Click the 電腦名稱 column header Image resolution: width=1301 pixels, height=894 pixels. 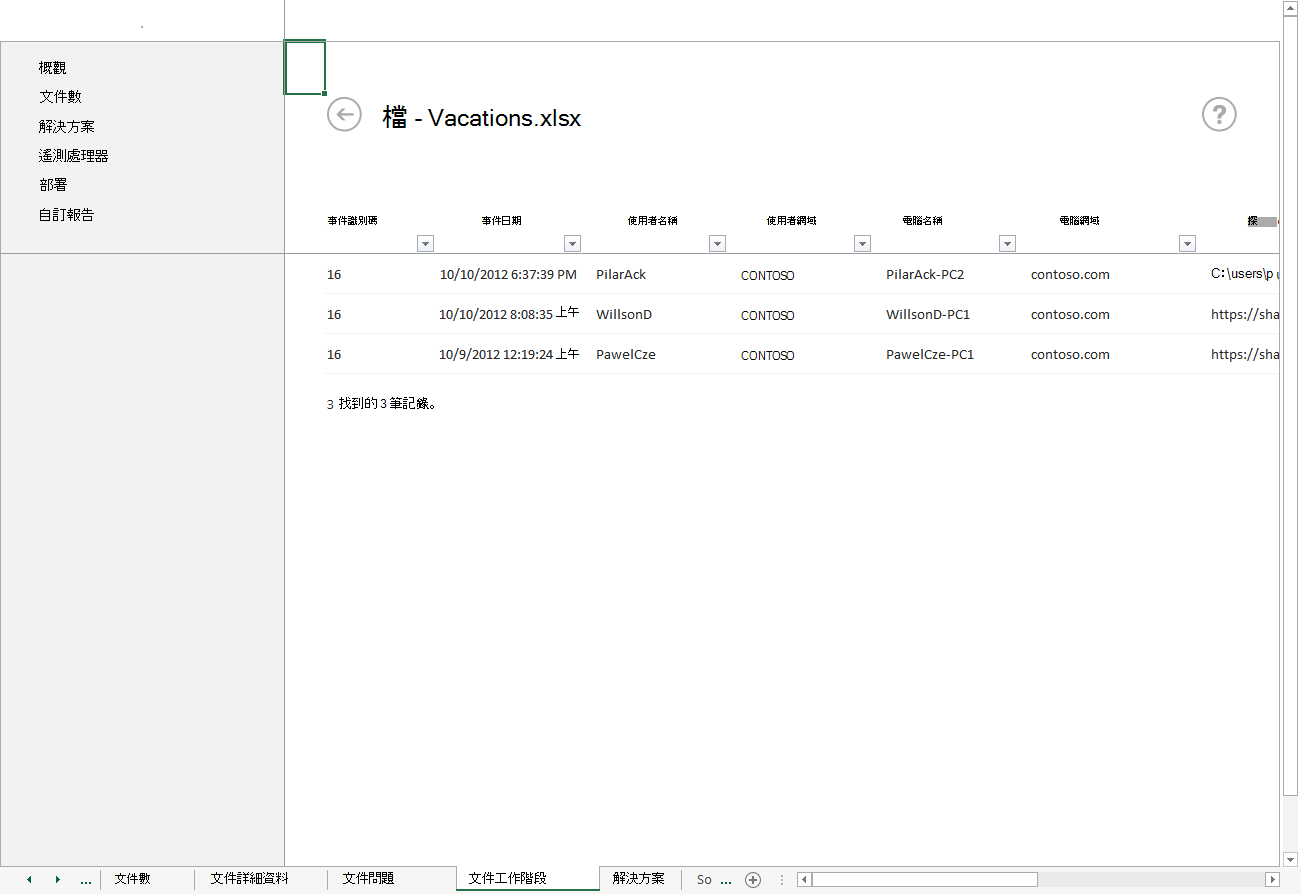click(x=922, y=220)
